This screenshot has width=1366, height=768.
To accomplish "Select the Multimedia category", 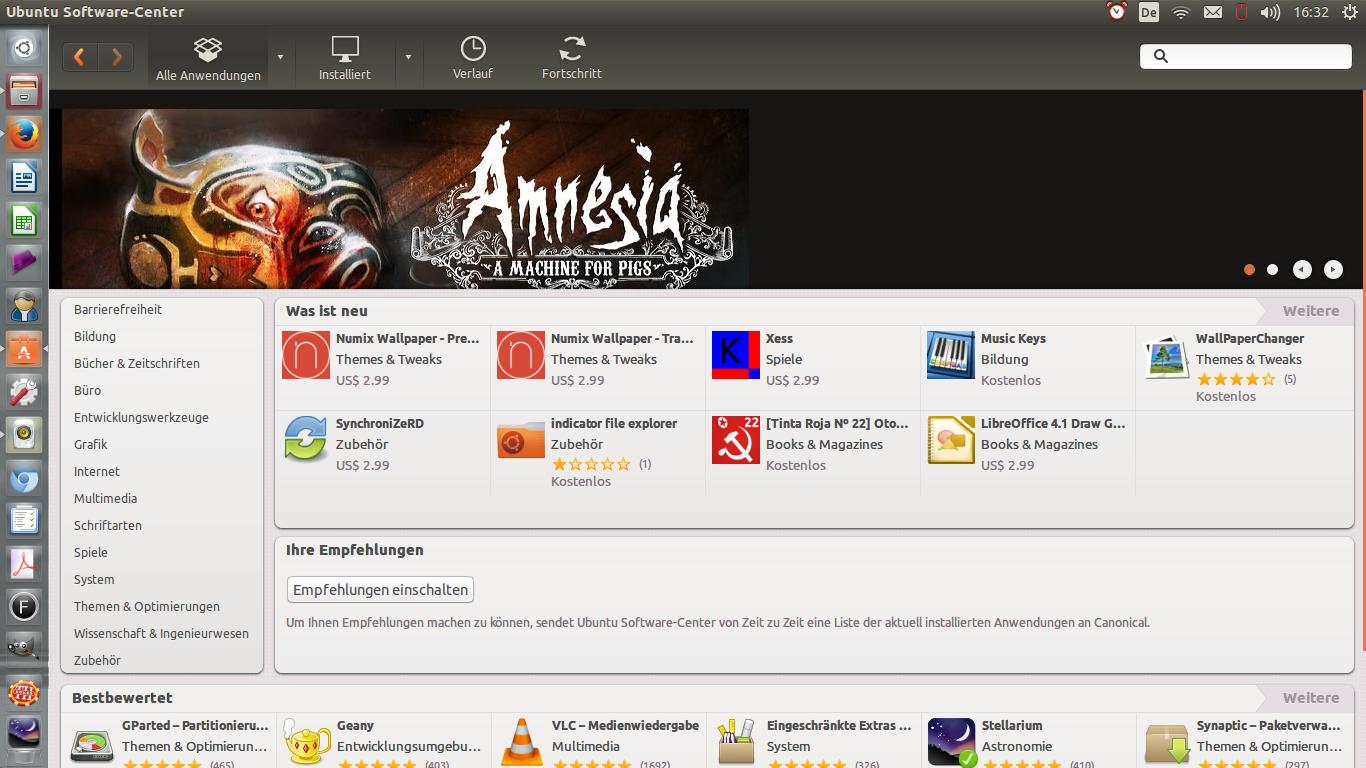I will pos(106,498).
